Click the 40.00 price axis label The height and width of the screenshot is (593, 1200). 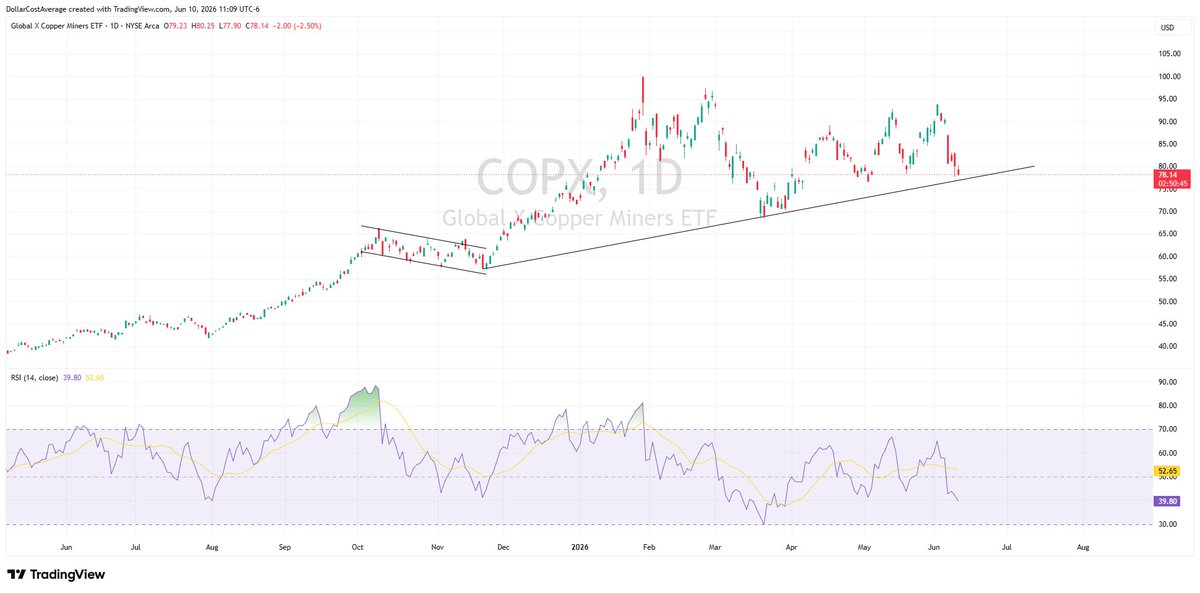click(1168, 346)
